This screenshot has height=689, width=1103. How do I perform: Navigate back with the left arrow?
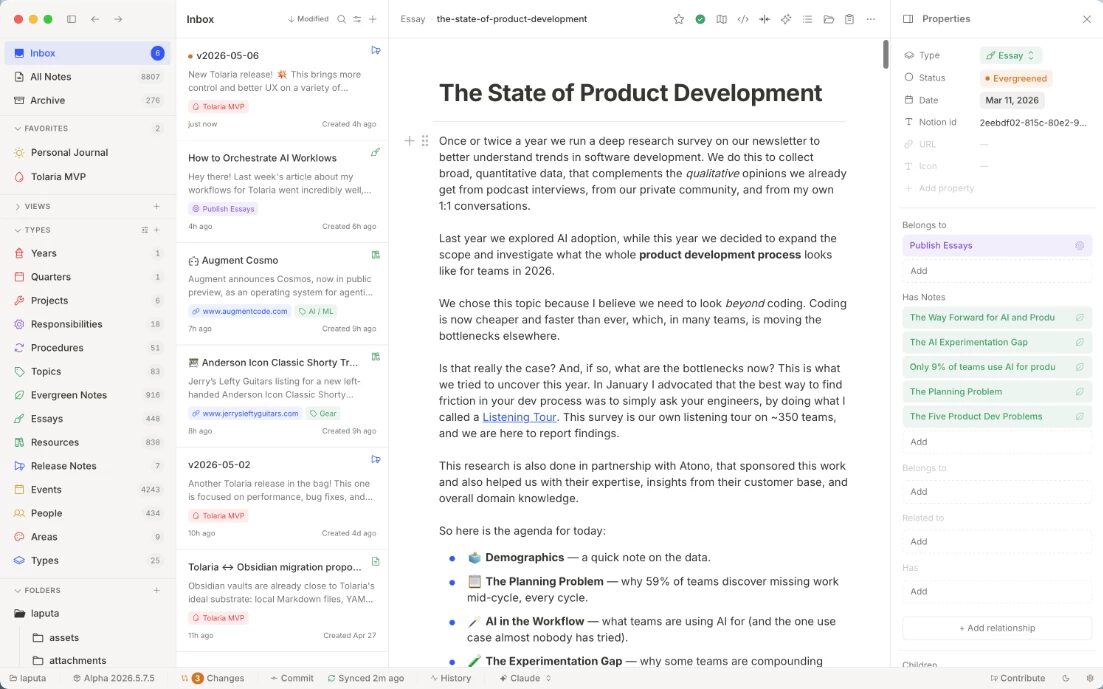95,19
